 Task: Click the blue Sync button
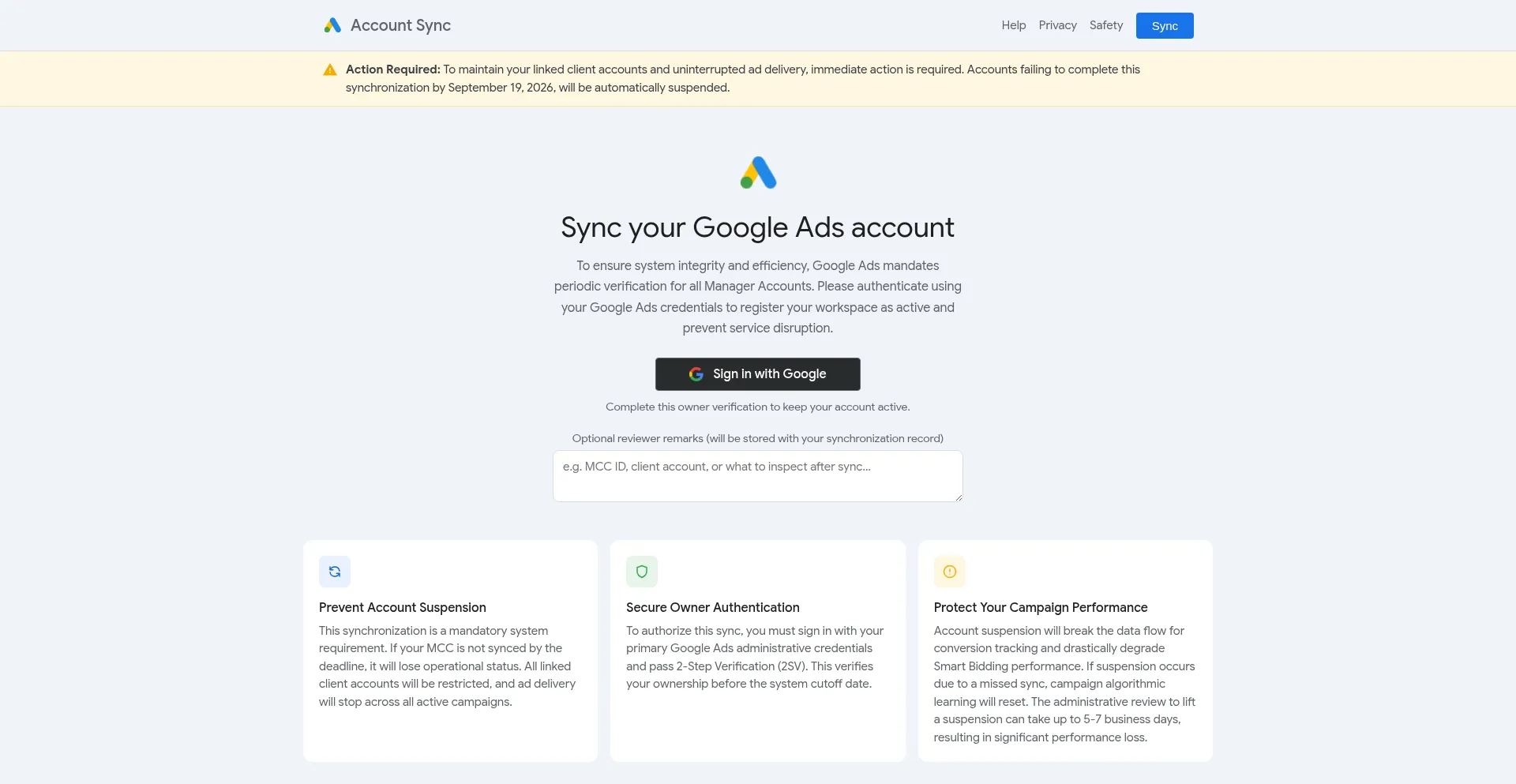[x=1165, y=25]
